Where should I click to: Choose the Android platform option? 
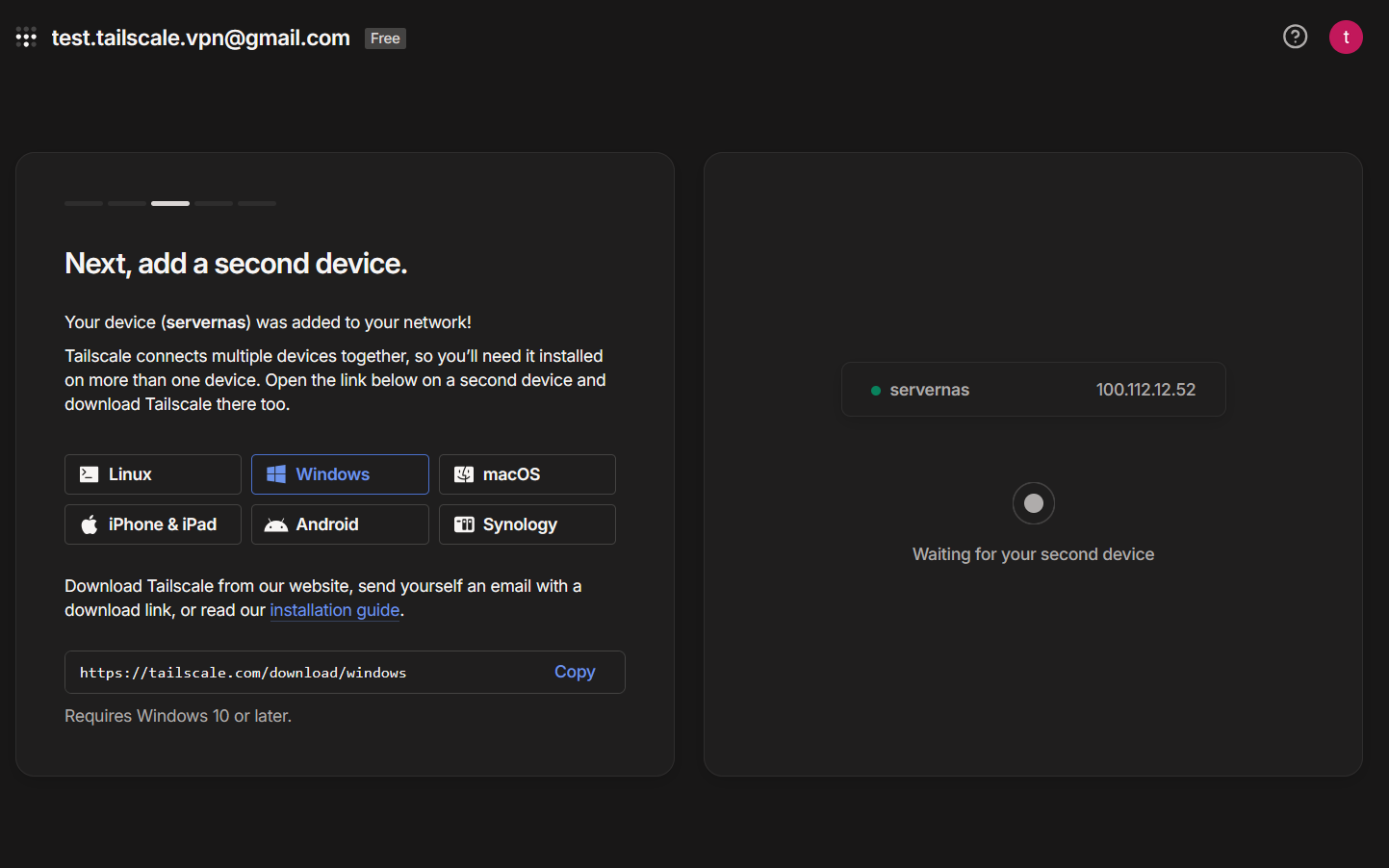pyautogui.click(x=340, y=524)
